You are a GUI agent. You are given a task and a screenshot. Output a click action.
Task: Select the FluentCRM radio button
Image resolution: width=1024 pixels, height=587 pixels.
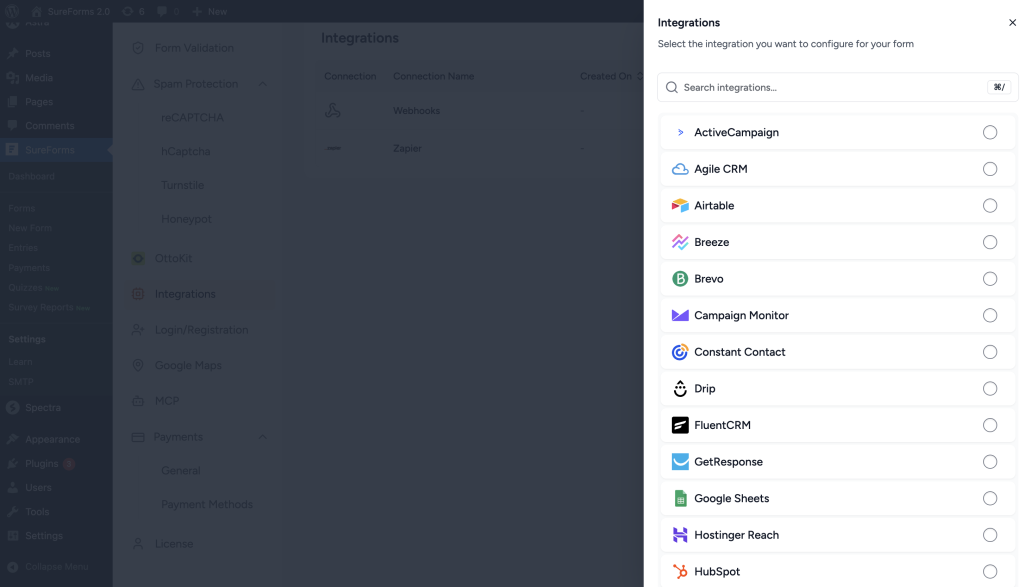pyautogui.click(x=990, y=425)
